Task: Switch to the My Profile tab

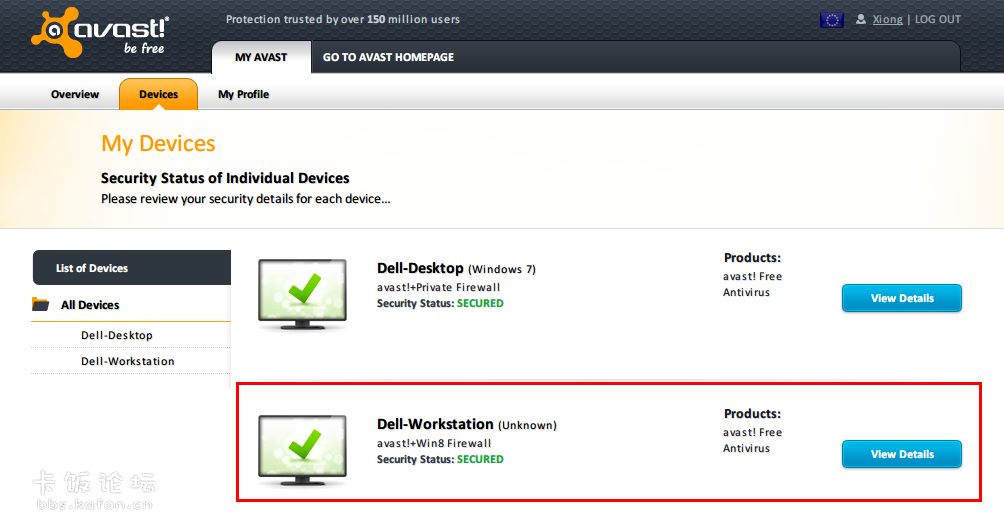Action: point(243,94)
